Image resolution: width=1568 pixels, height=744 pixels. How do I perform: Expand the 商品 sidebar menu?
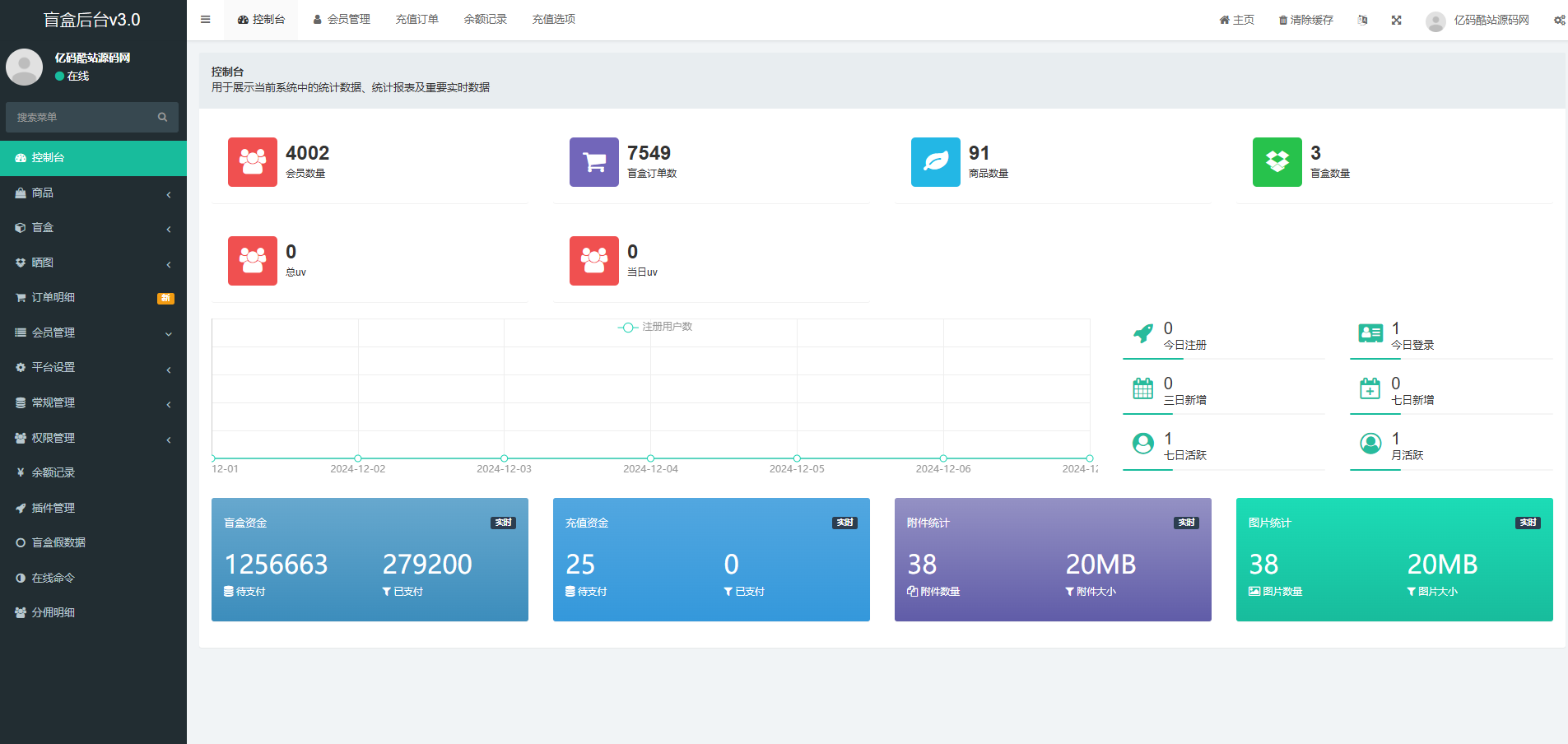(93, 193)
